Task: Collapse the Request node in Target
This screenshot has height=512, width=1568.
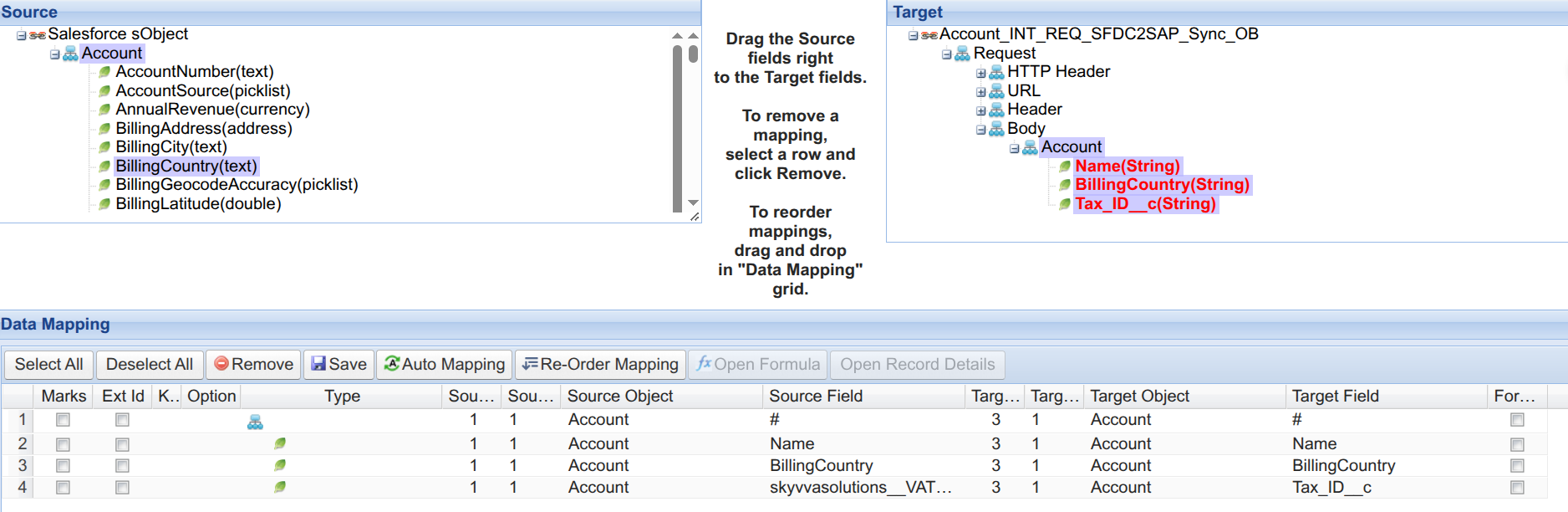Action: point(947,54)
